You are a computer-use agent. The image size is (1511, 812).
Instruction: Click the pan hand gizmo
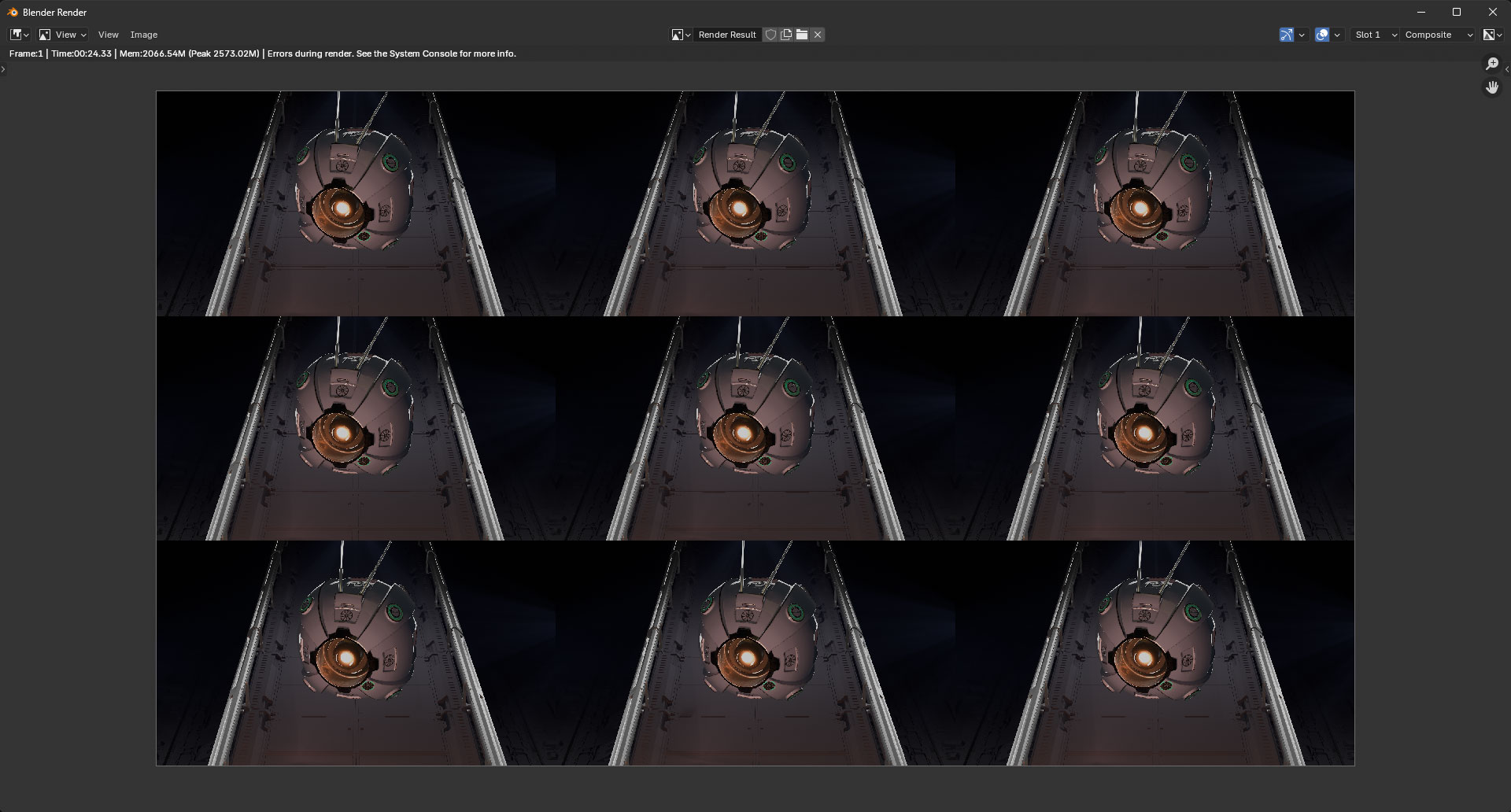coord(1492,87)
